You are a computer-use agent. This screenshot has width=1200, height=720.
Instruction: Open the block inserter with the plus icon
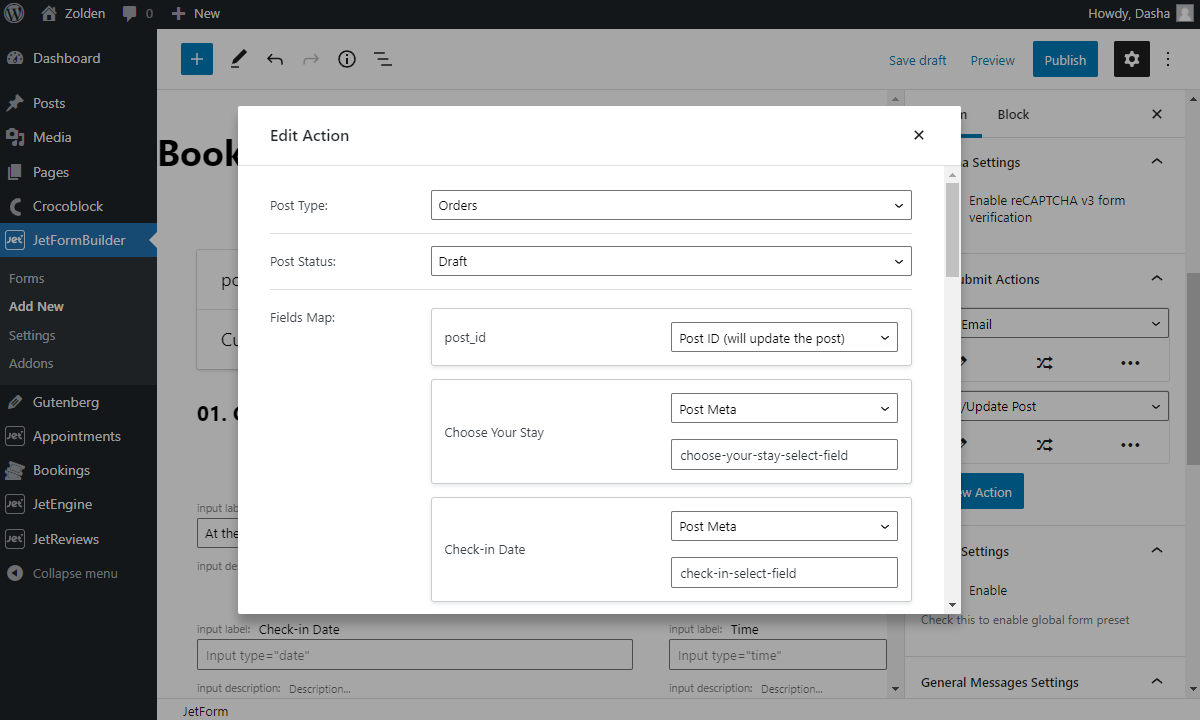[x=196, y=59]
